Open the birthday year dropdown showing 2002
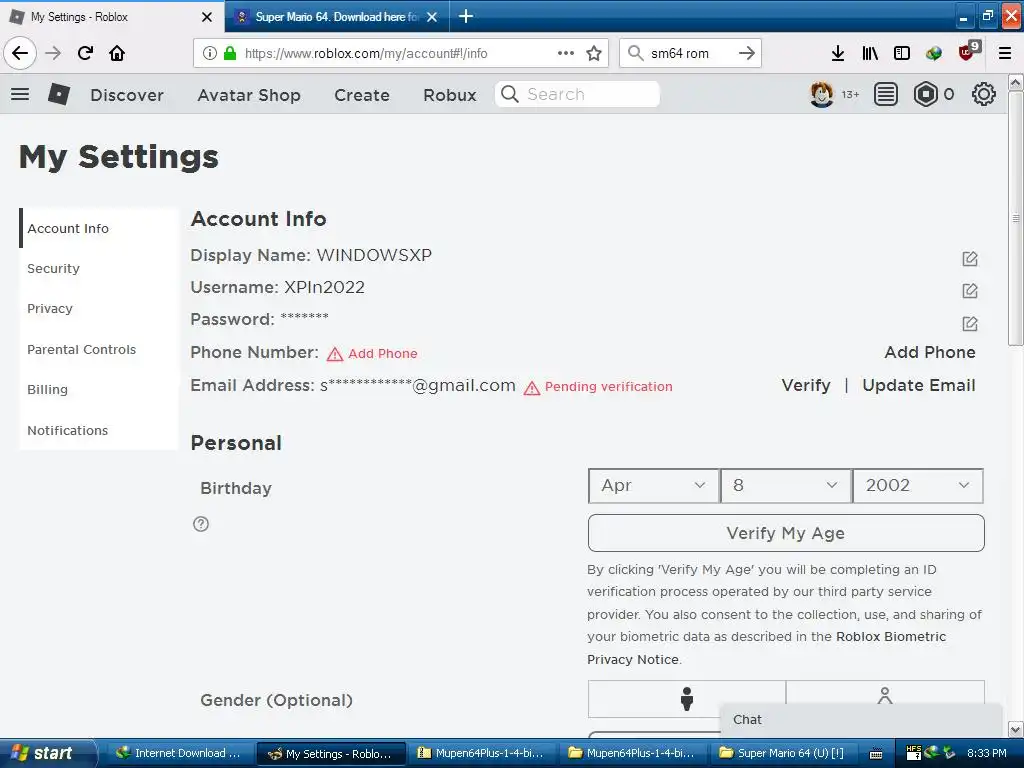 tap(918, 486)
